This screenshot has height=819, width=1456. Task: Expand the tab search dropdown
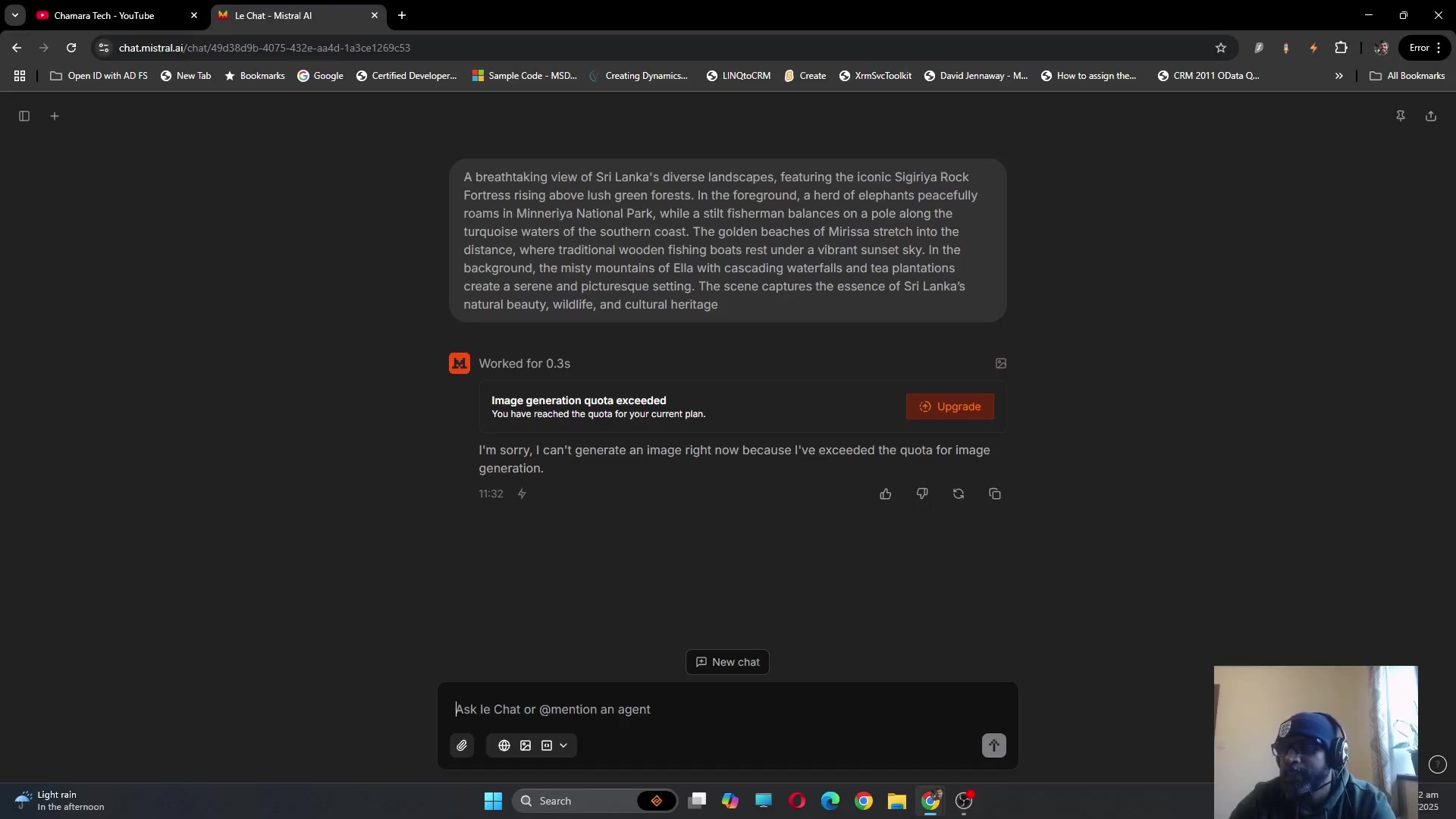pyautogui.click(x=15, y=15)
